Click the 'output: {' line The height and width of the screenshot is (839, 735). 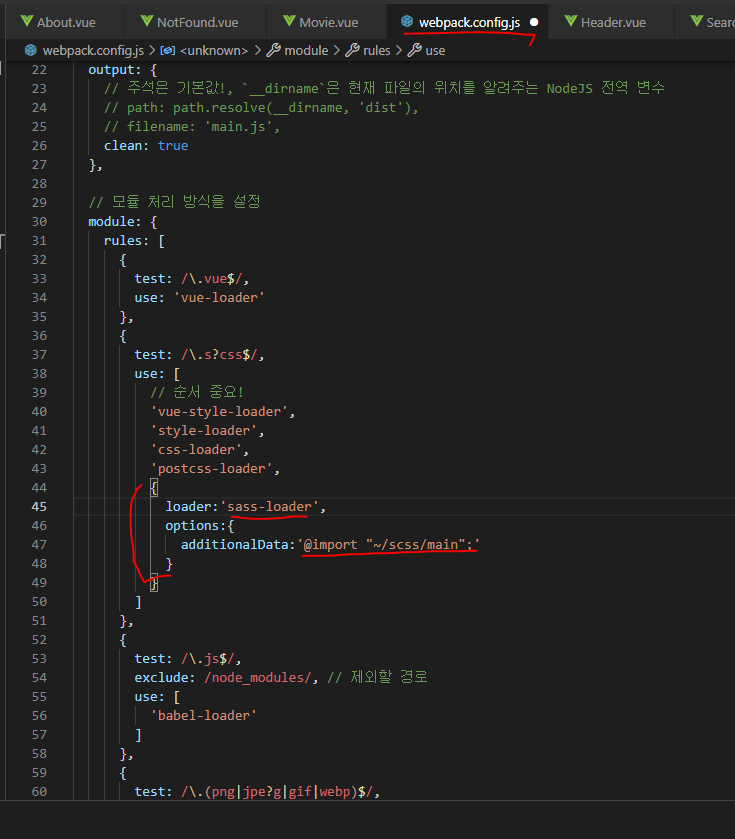[123, 70]
